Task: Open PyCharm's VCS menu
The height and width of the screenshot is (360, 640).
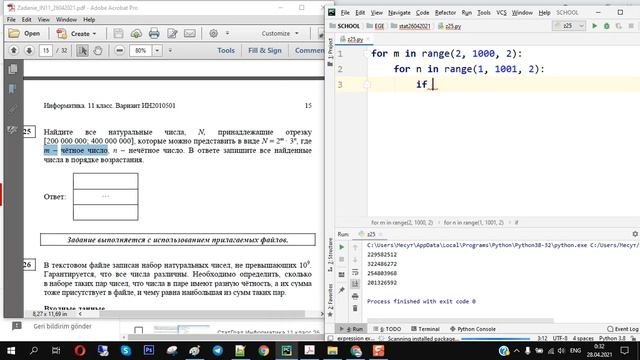Action: point(501,13)
